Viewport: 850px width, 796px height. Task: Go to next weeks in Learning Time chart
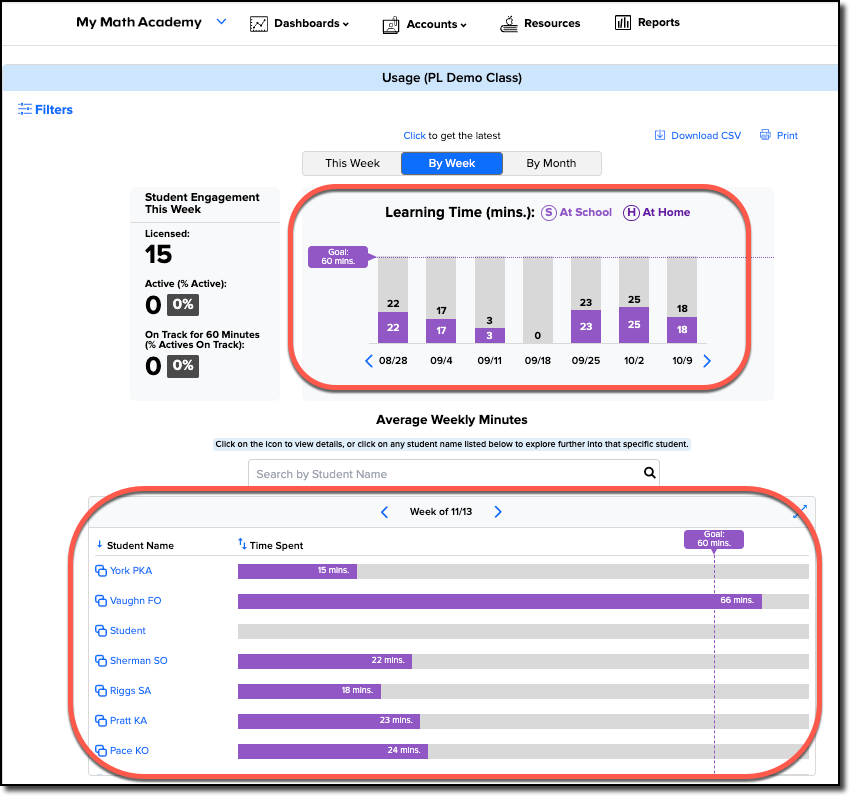pyautogui.click(x=707, y=361)
